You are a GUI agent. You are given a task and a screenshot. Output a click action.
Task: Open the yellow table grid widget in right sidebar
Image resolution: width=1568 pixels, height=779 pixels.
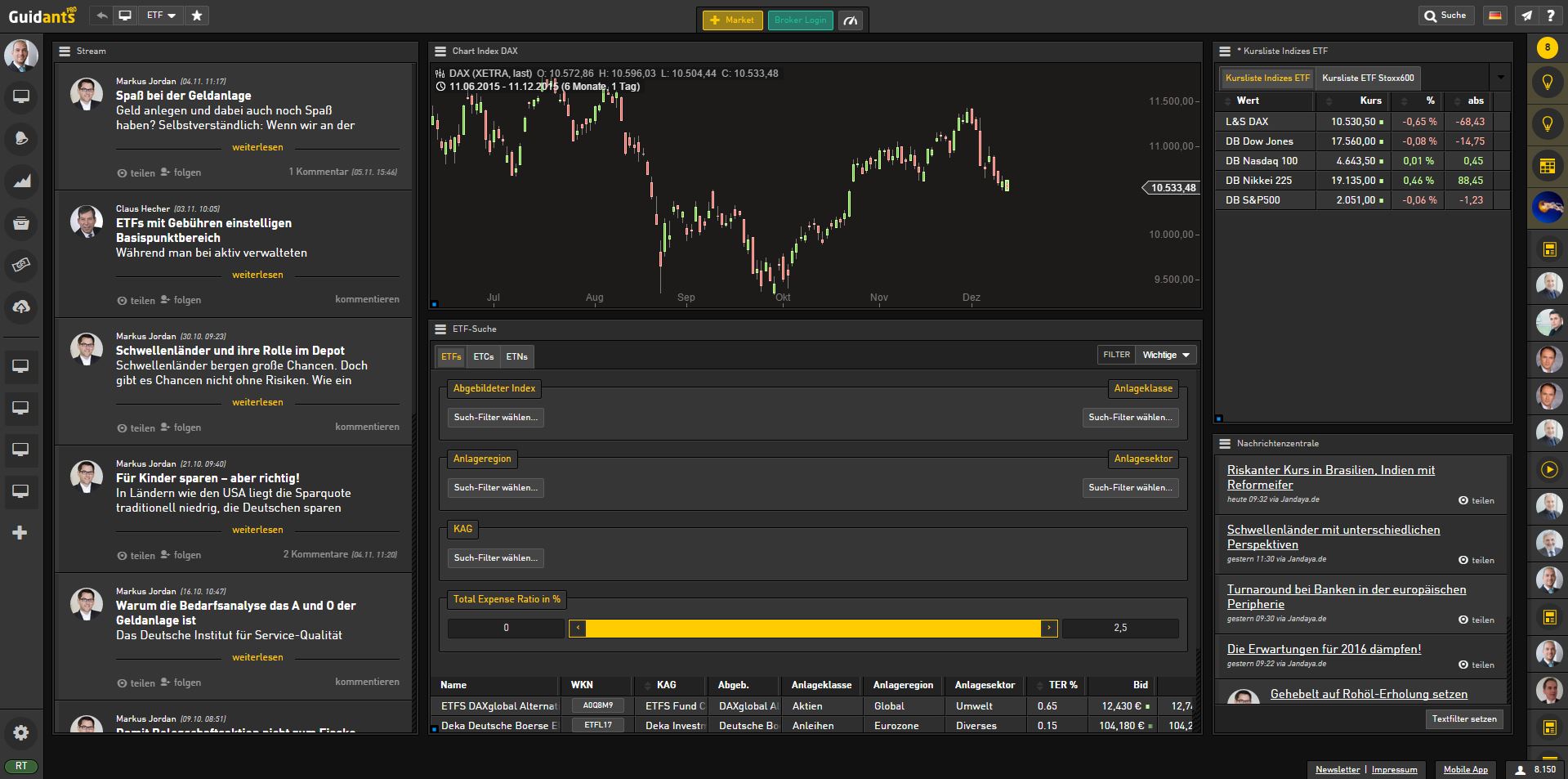[x=1547, y=167]
